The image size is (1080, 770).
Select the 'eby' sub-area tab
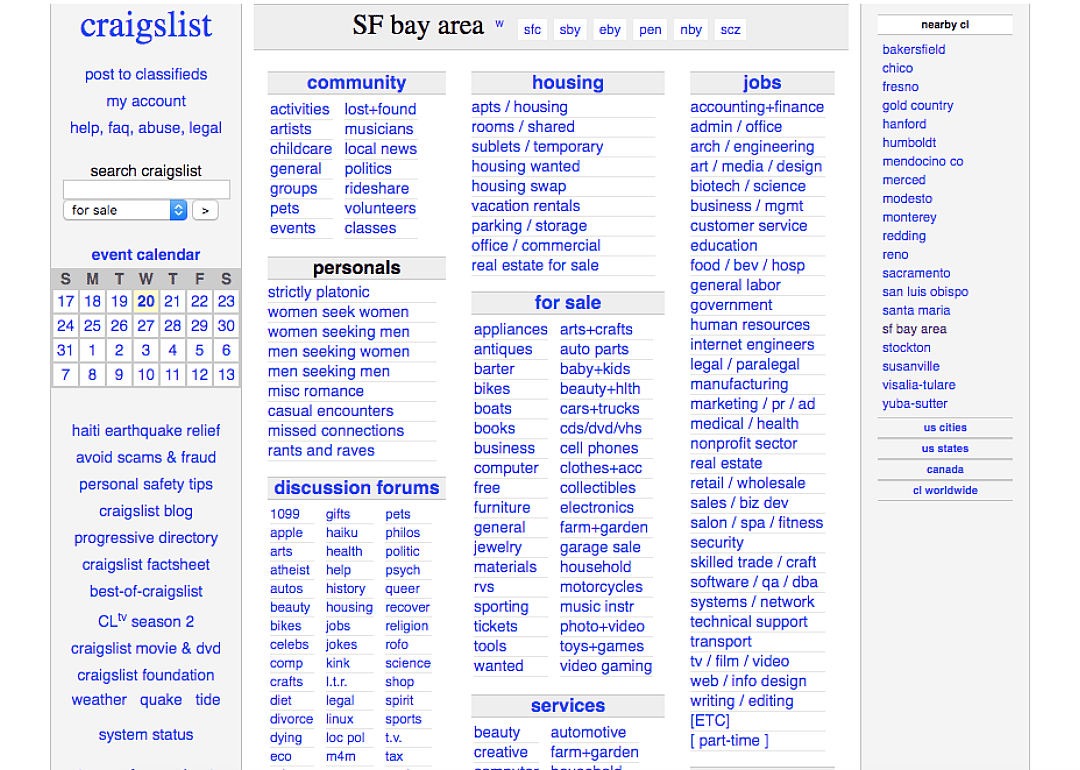click(610, 30)
